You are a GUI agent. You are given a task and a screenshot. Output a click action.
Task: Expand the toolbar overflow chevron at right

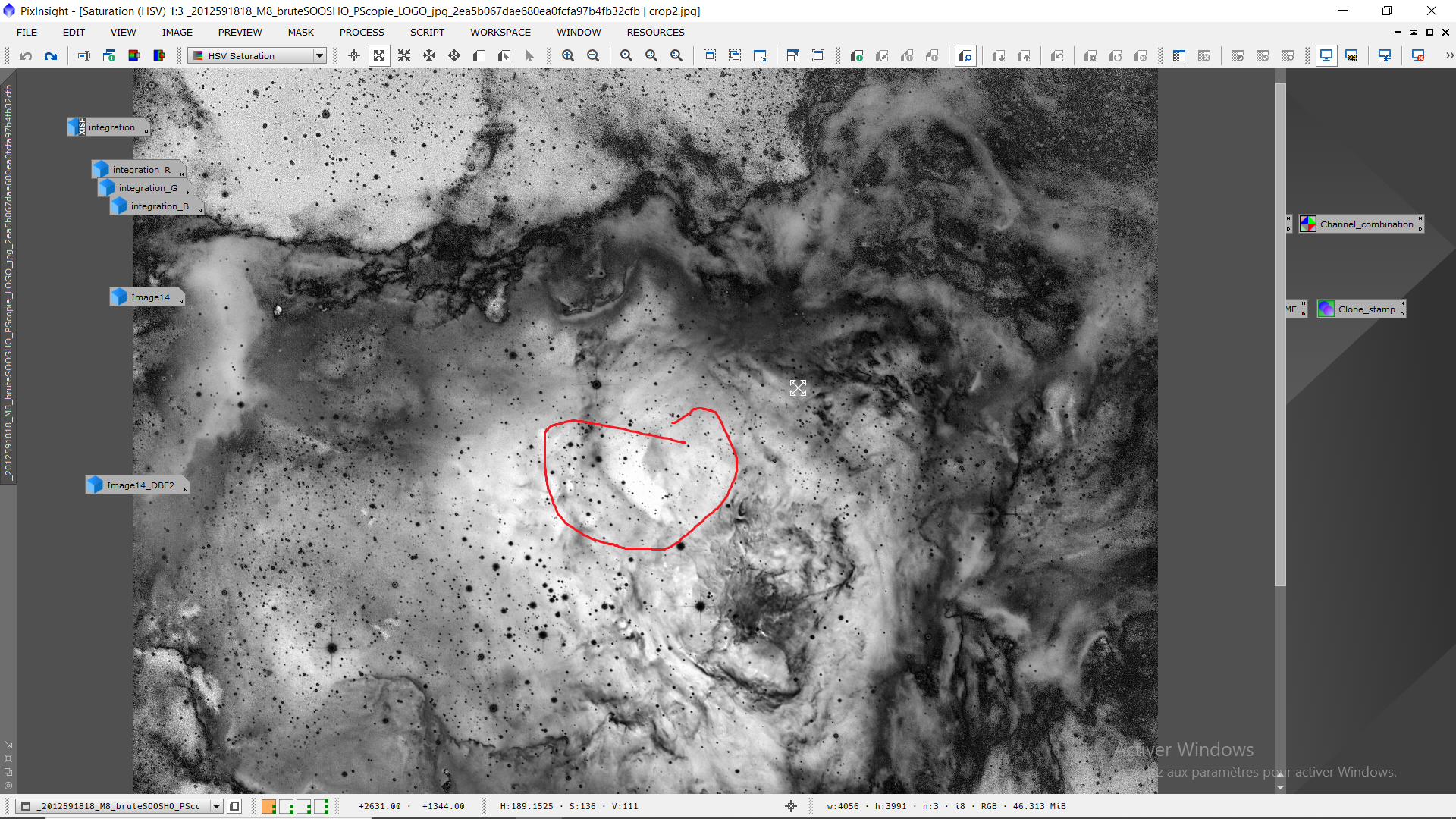1449,56
